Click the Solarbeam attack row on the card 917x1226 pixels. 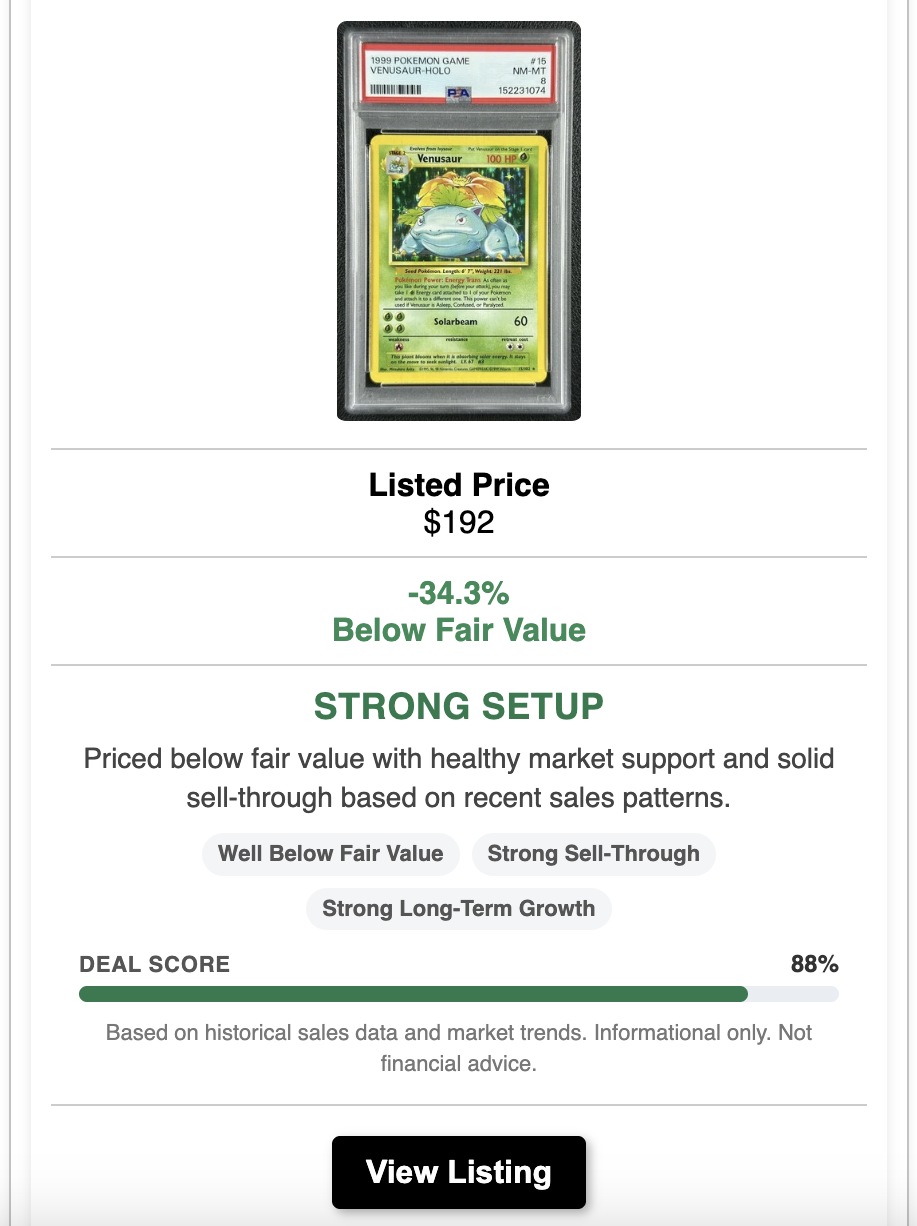[x=459, y=321]
